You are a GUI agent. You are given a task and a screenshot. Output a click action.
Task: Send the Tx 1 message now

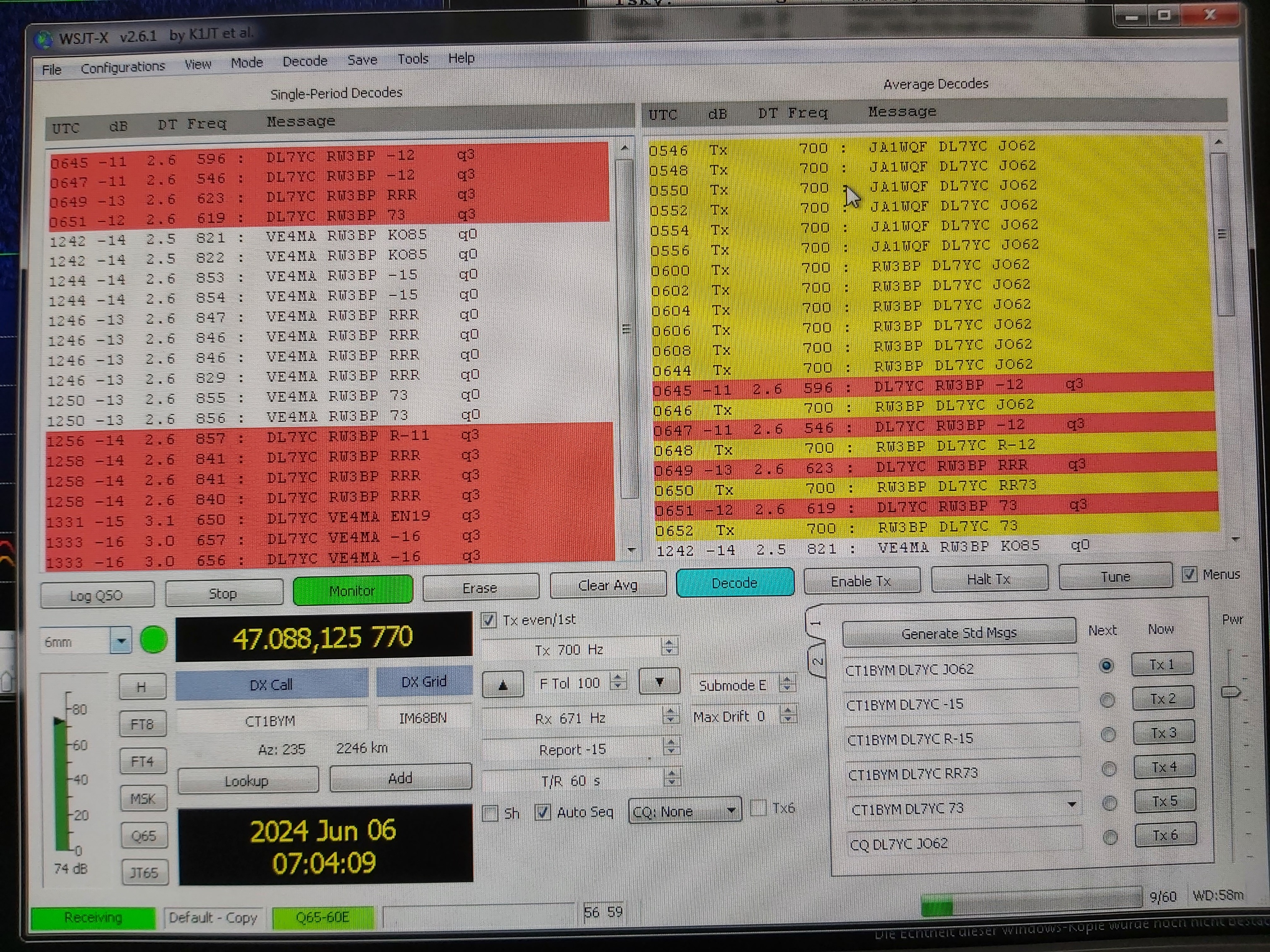pyautogui.click(x=1162, y=664)
